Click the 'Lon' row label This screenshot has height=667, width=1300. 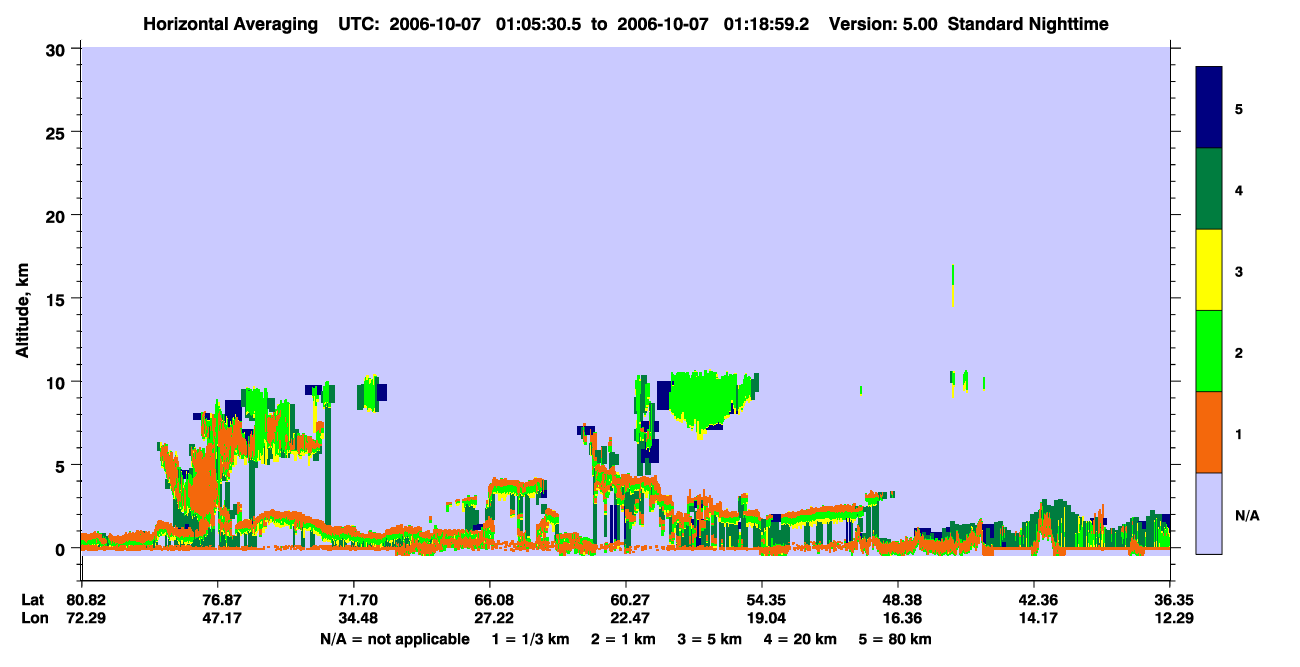pyautogui.click(x=34, y=618)
